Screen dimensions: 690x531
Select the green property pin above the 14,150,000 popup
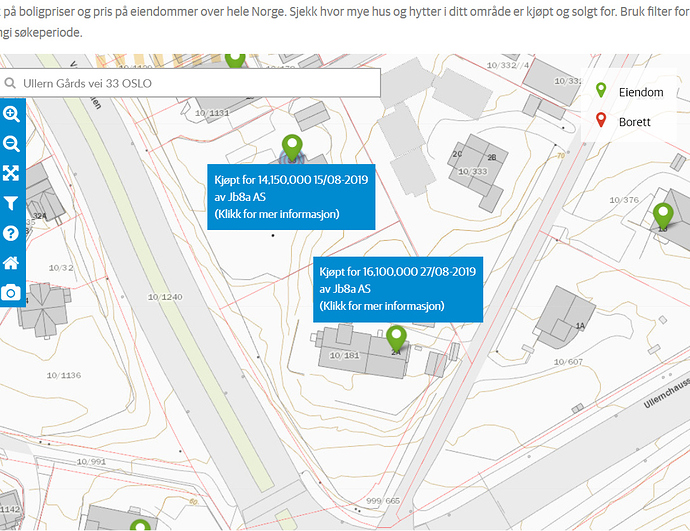click(x=292, y=147)
